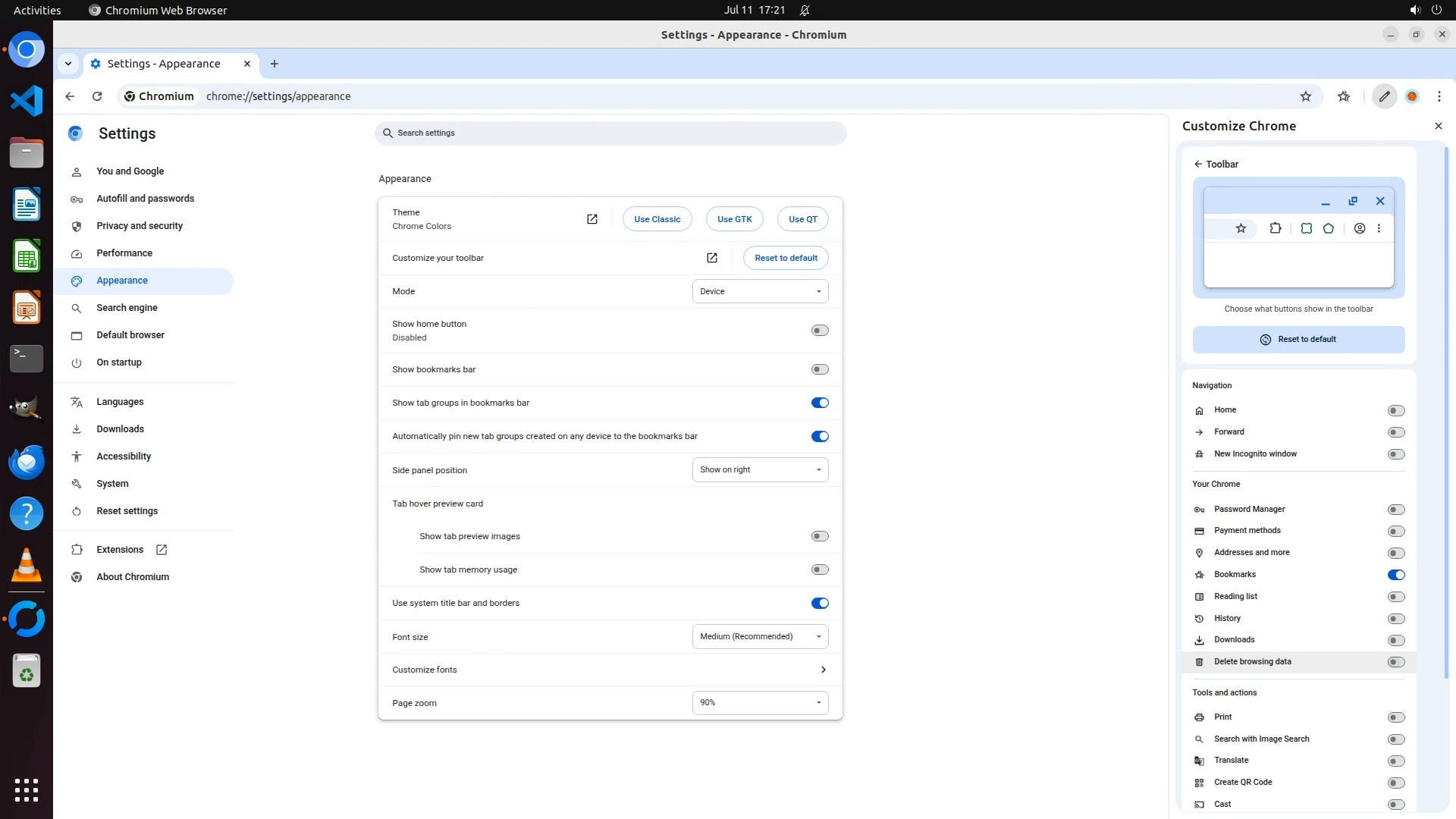Open the all bookmarks toolbar icon
The image size is (1456, 819).
tap(1344, 96)
